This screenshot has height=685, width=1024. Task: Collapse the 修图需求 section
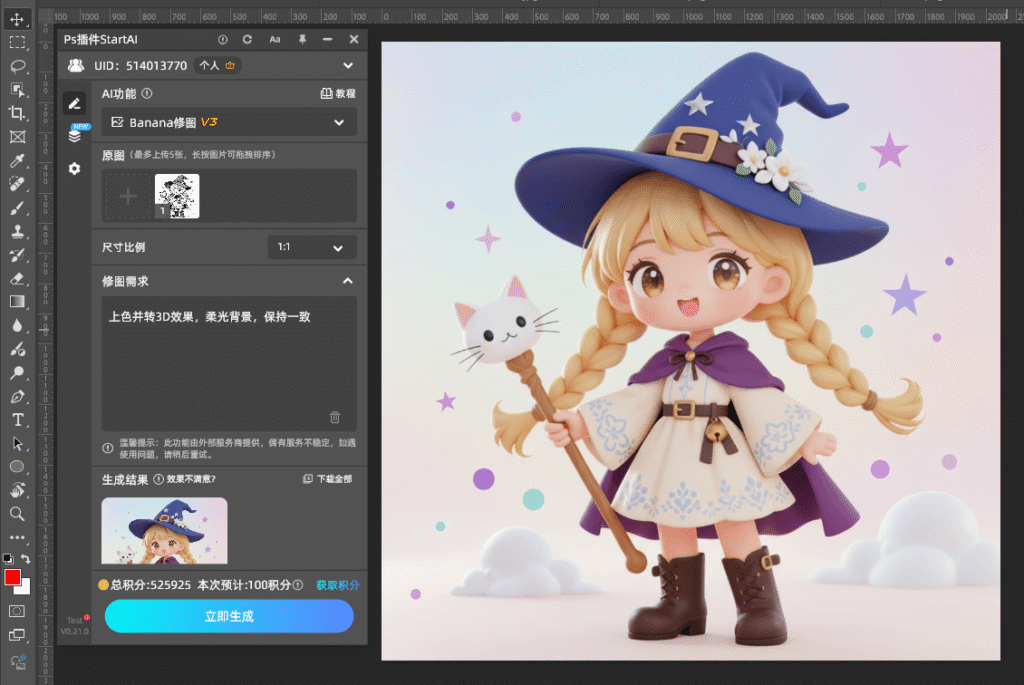click(x=347, y=281)
